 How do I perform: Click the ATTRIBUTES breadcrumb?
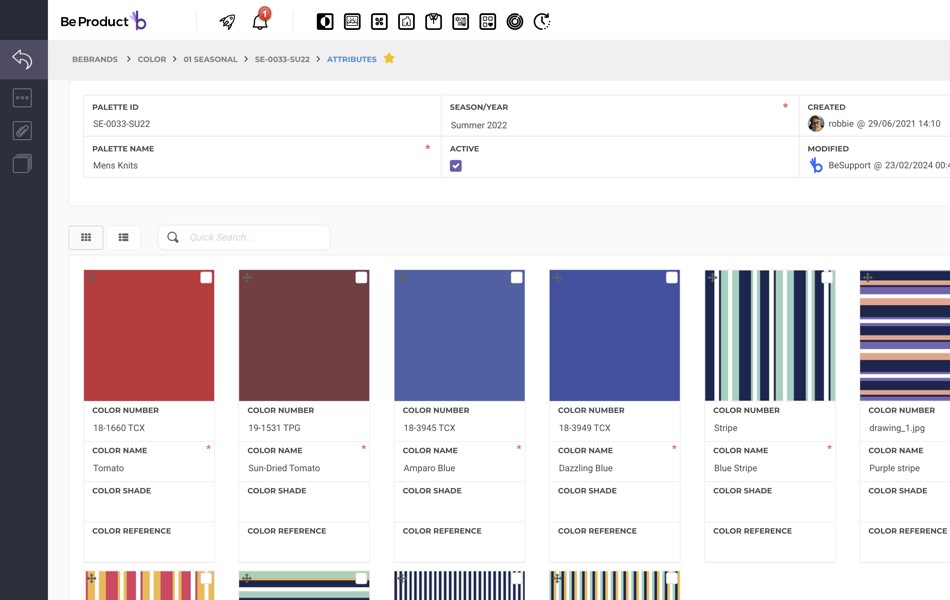pyautogui.click(x=351, y=59)
